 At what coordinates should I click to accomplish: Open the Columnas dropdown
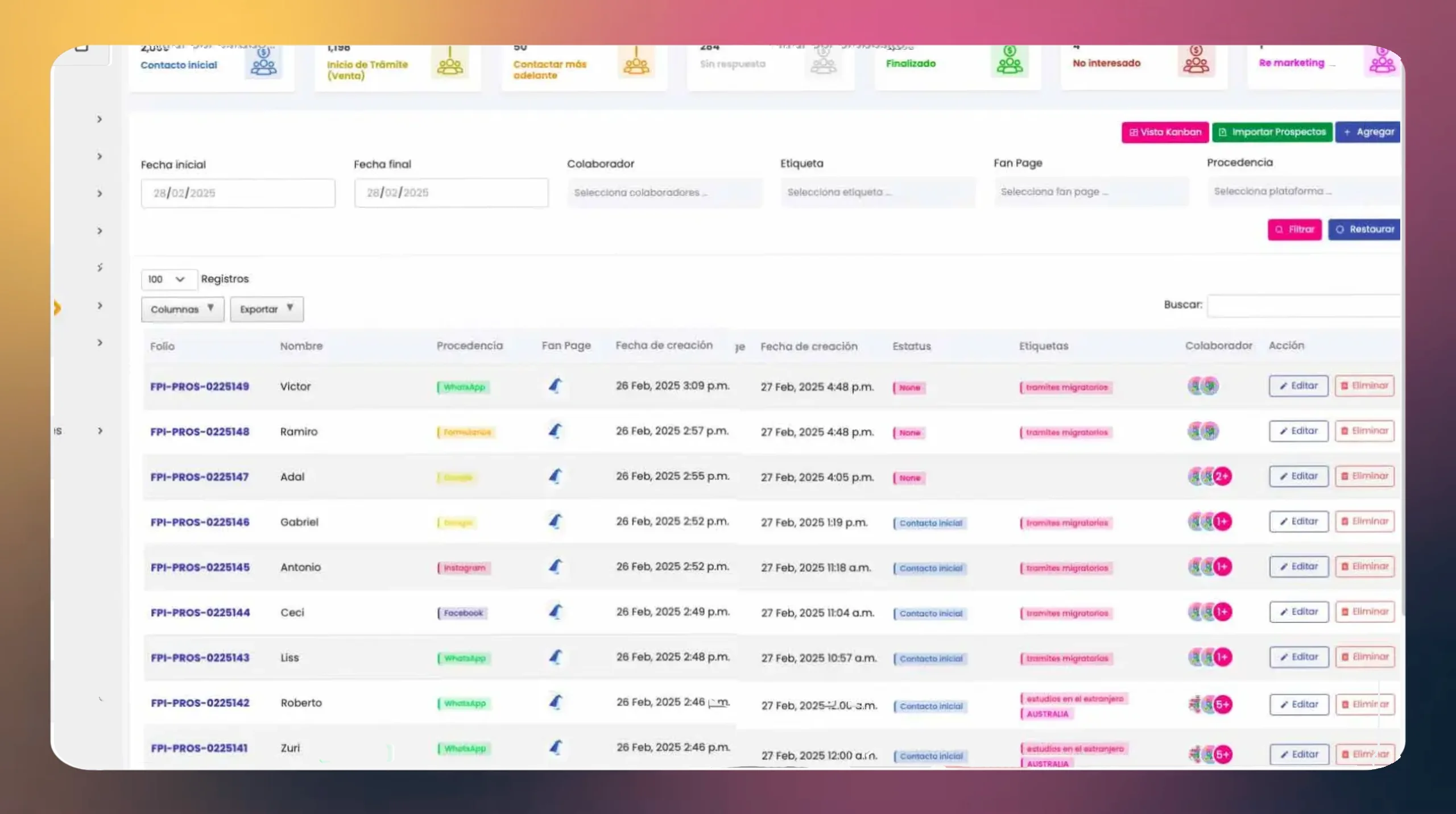(x=181, y=309)
